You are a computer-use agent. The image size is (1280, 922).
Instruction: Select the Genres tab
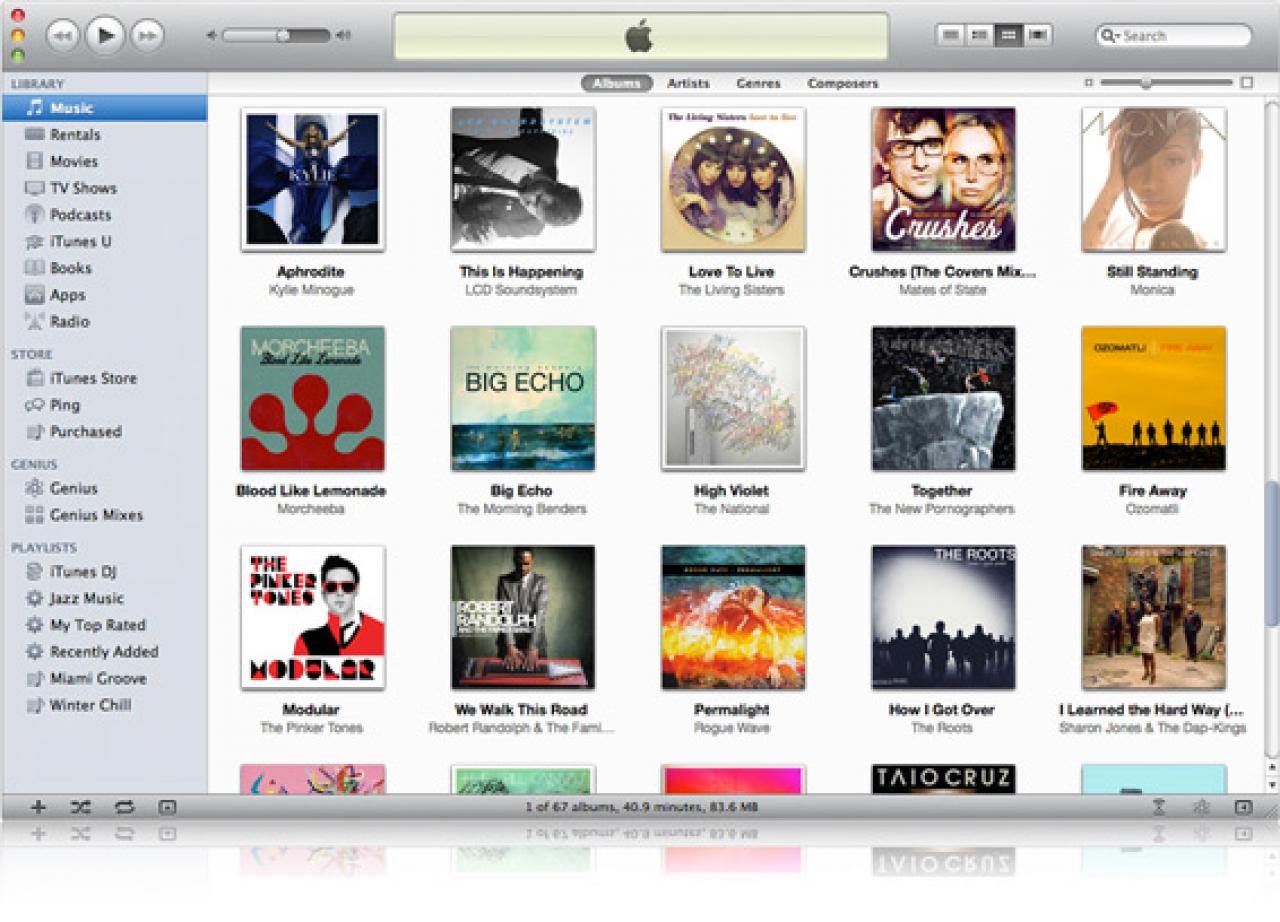[758, 83]
